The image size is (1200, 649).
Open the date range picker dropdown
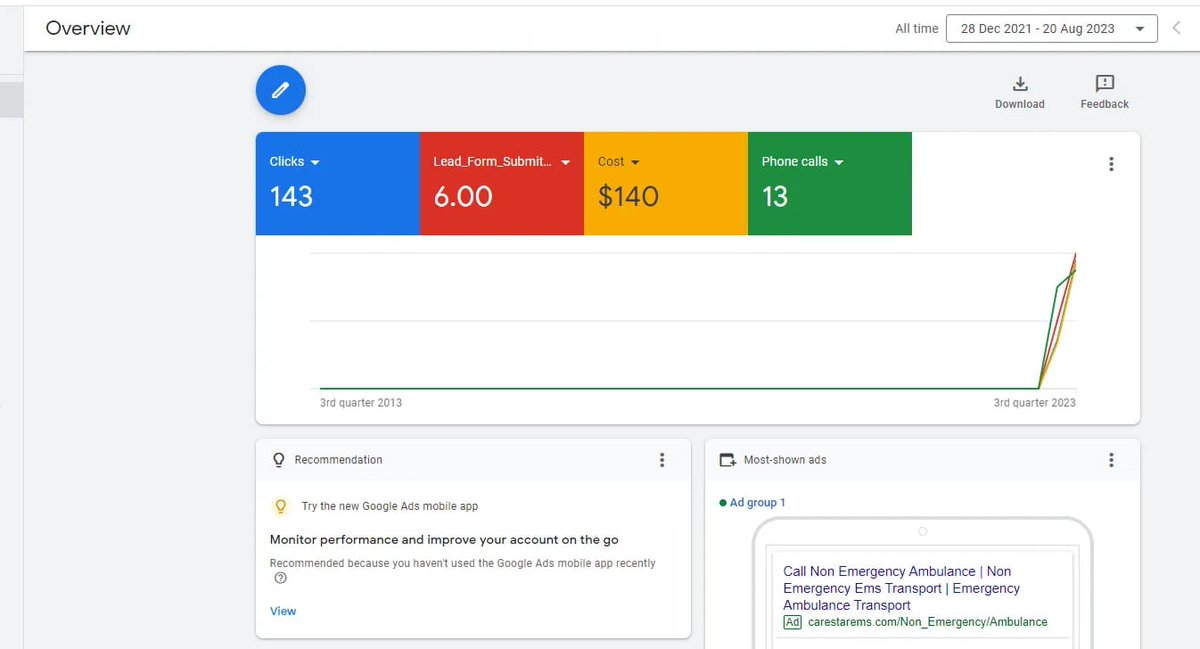(x=1051, y=28)
